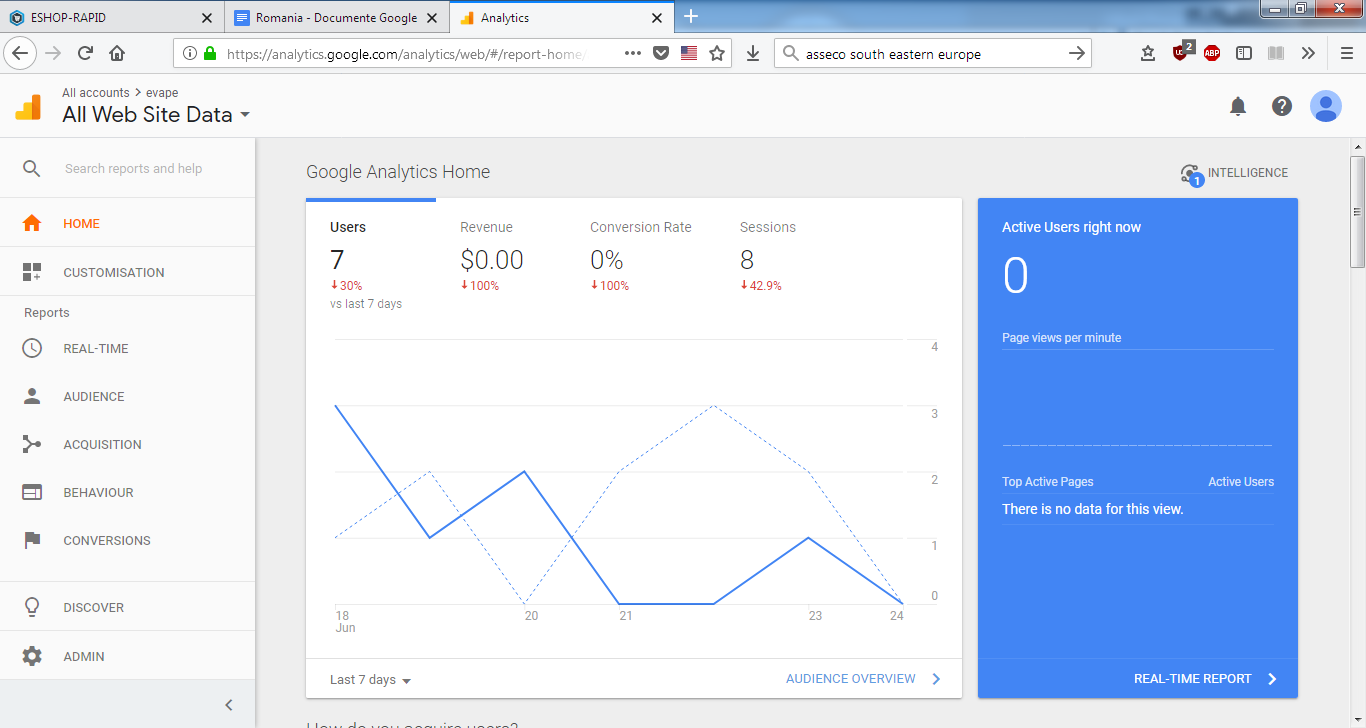
Task: Open the help question mark icon
Action: point(1282,106)
